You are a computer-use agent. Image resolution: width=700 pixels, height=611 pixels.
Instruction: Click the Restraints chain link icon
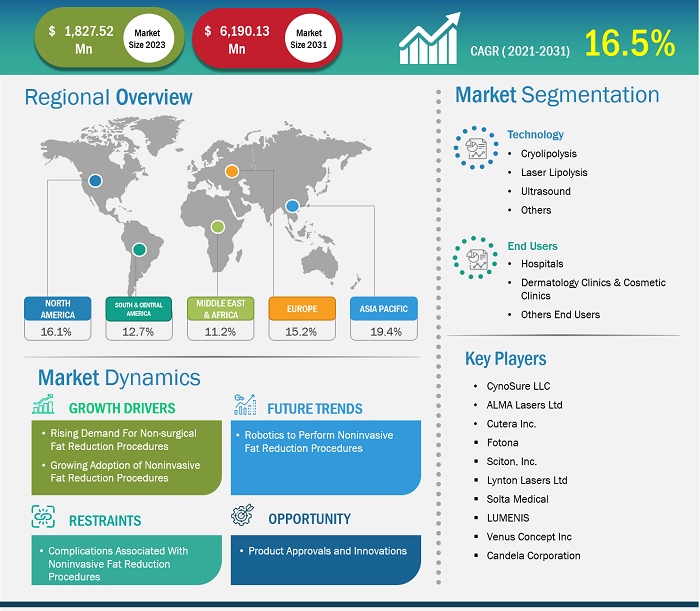[x=43, y=516]
